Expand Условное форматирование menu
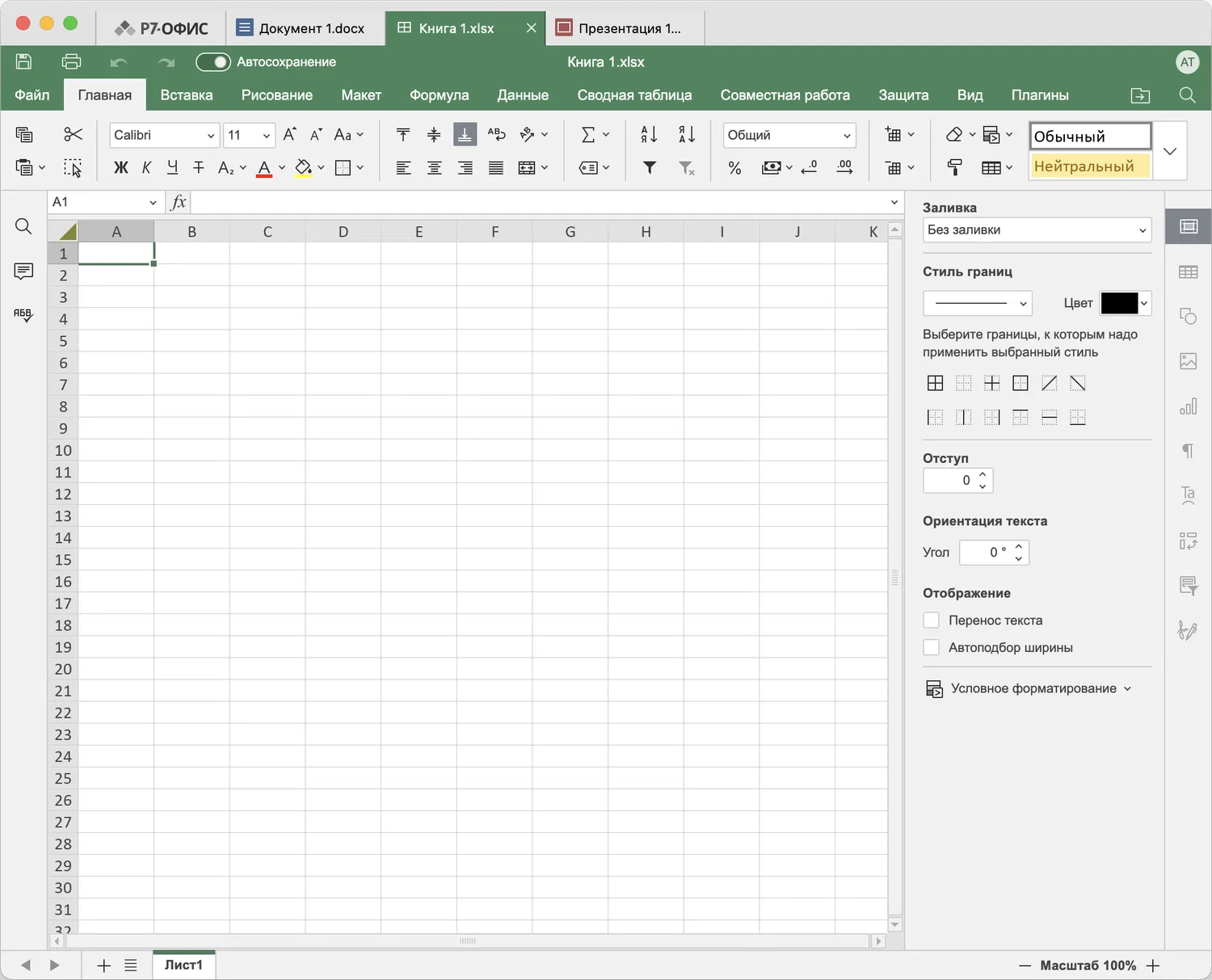Image resolution: width=1212 pixels, height=980 pixels. point(1029,688)
